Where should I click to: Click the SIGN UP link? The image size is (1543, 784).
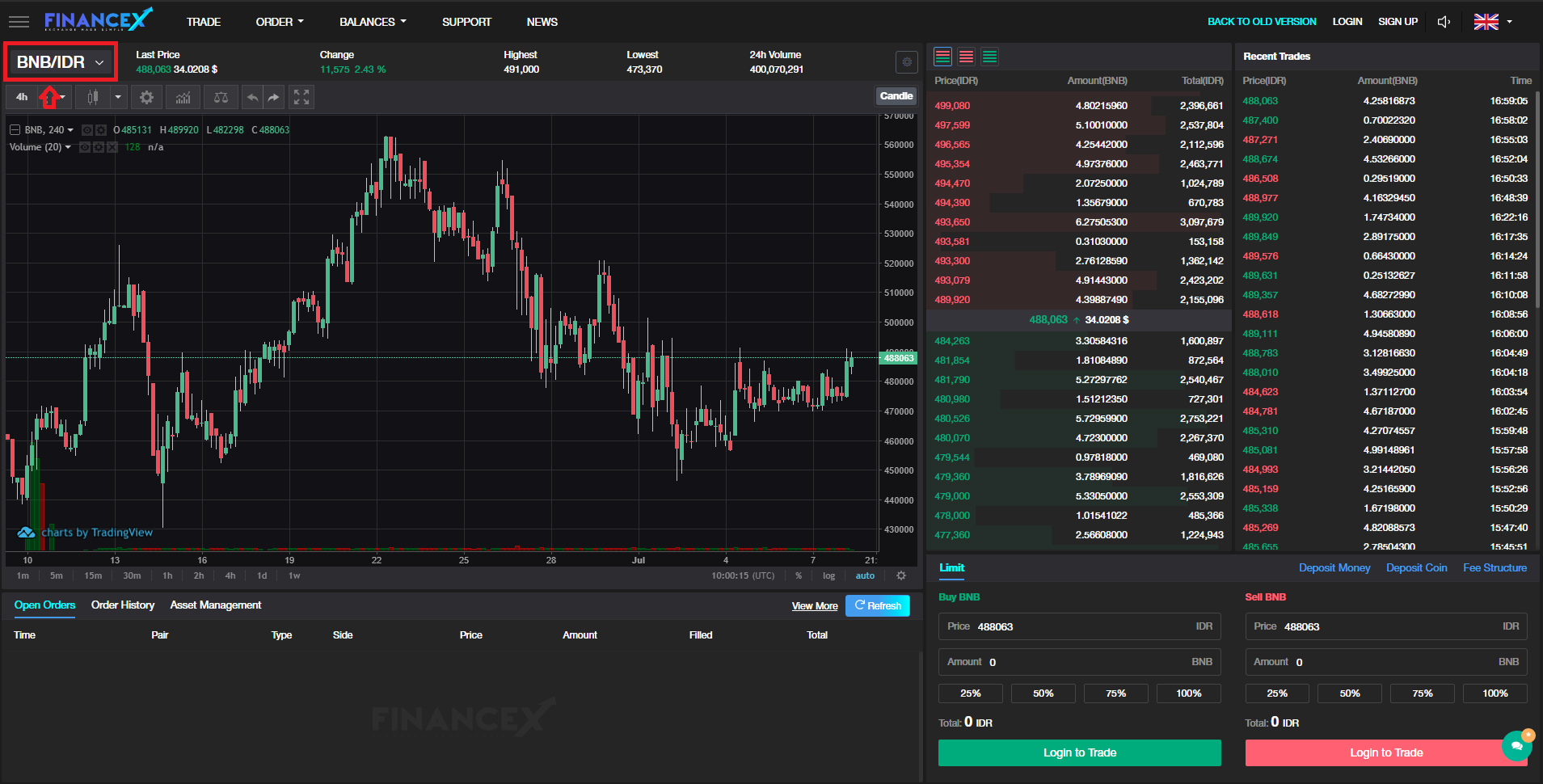point(1398,22)
